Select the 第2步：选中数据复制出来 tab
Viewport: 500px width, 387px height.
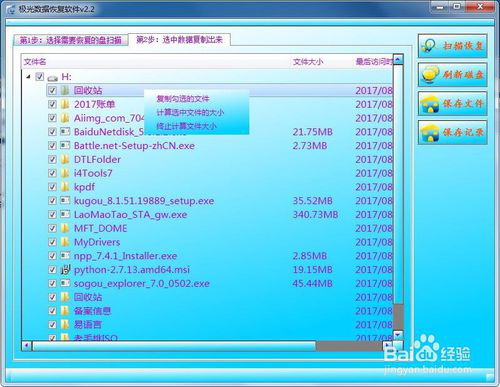(x=179, y=40)
